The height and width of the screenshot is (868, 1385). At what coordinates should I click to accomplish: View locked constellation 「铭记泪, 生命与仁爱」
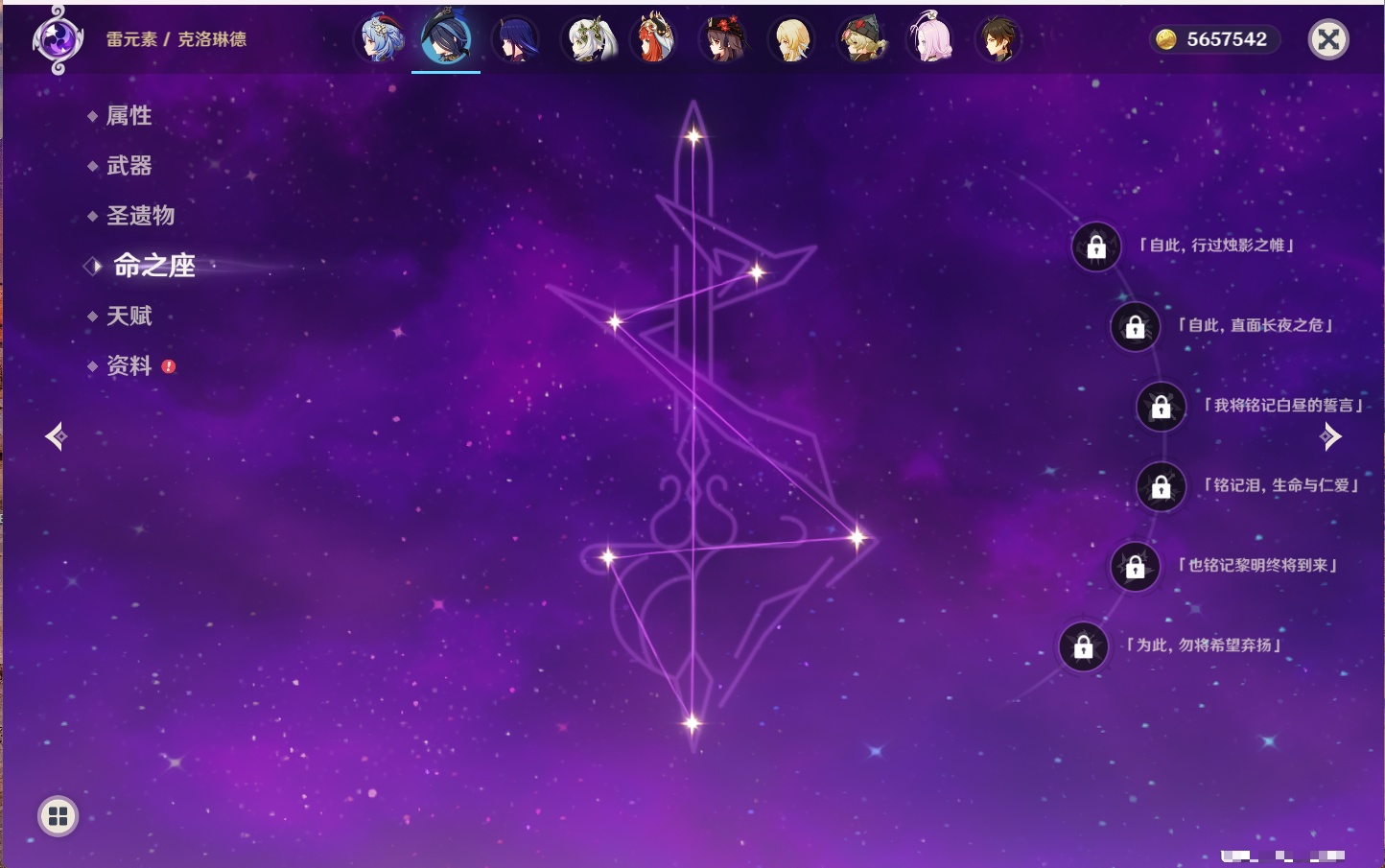coord(1161,487)
